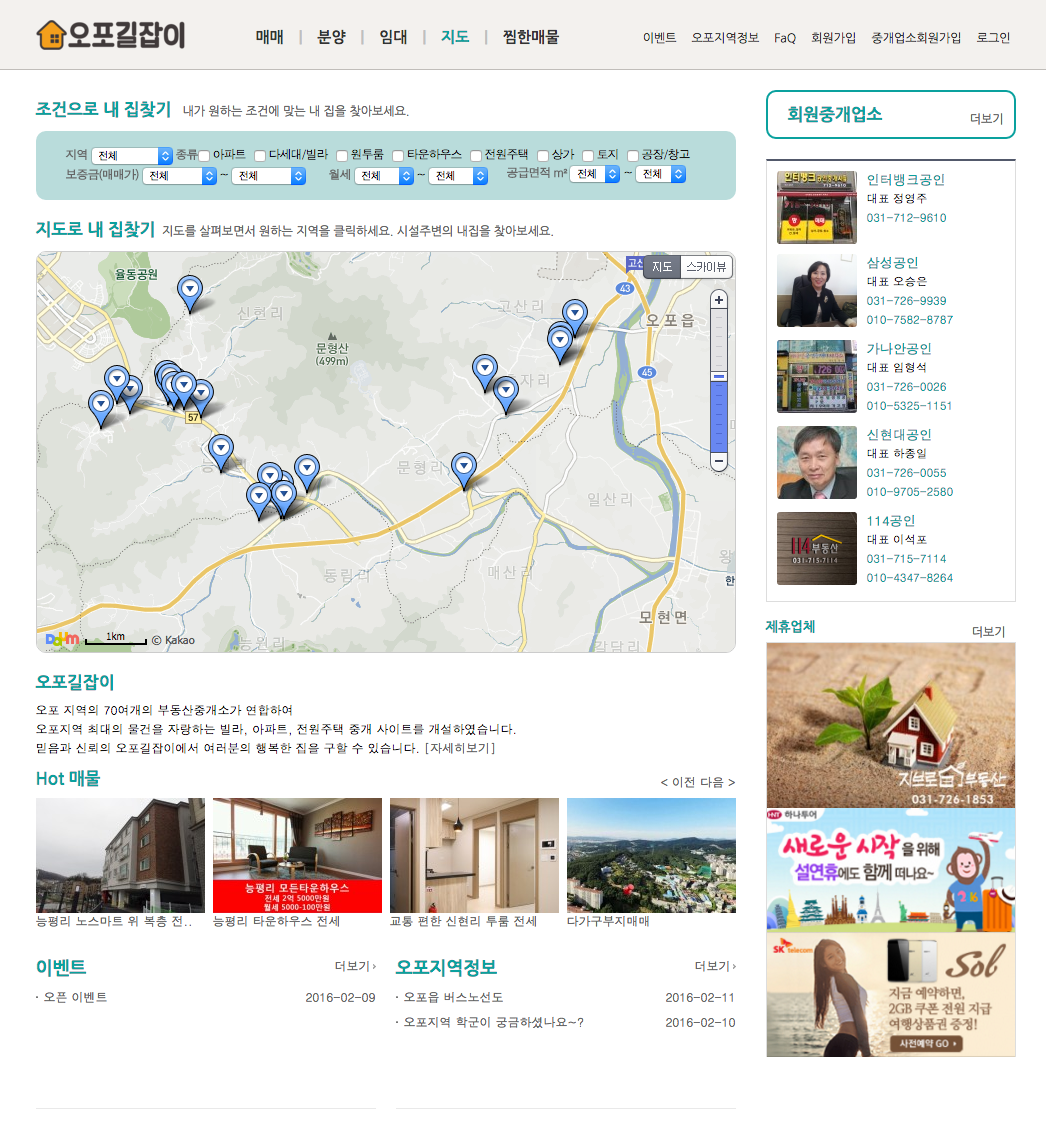Toggle the 전원주택 checkbox
This screenshot has height=1134, width=1046.
476,156
